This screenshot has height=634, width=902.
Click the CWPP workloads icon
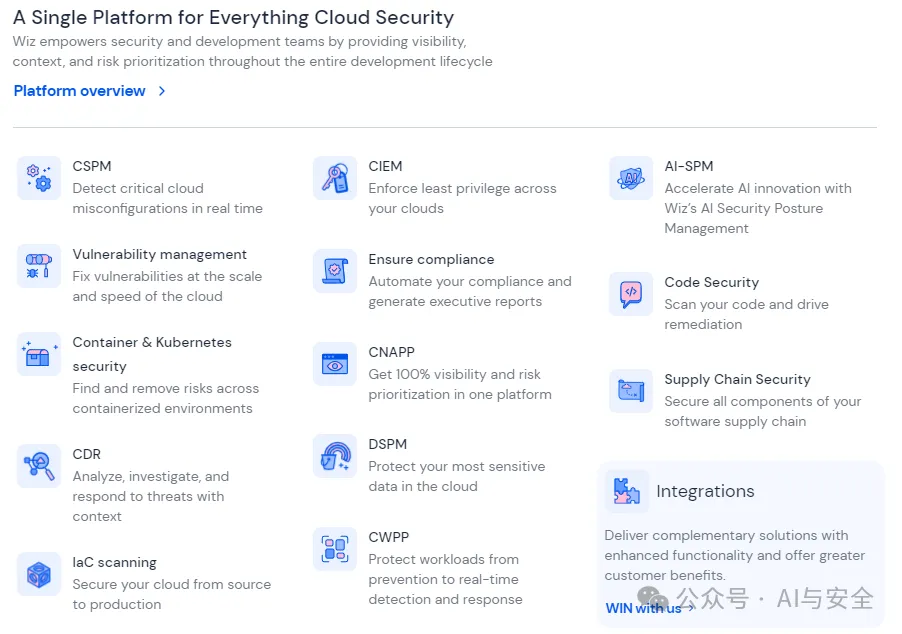point(335,549)
